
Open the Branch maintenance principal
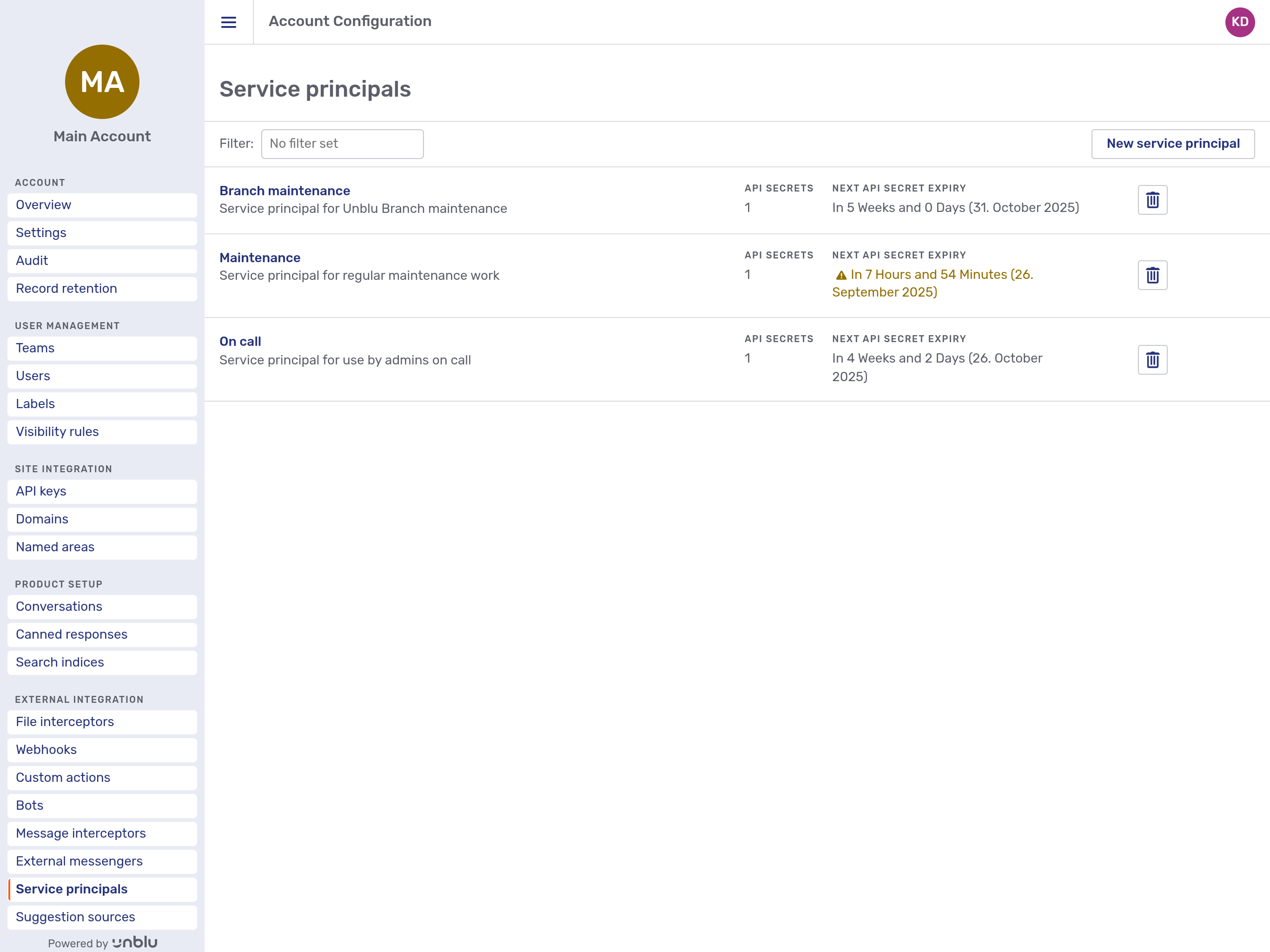[x=285, y=191]
